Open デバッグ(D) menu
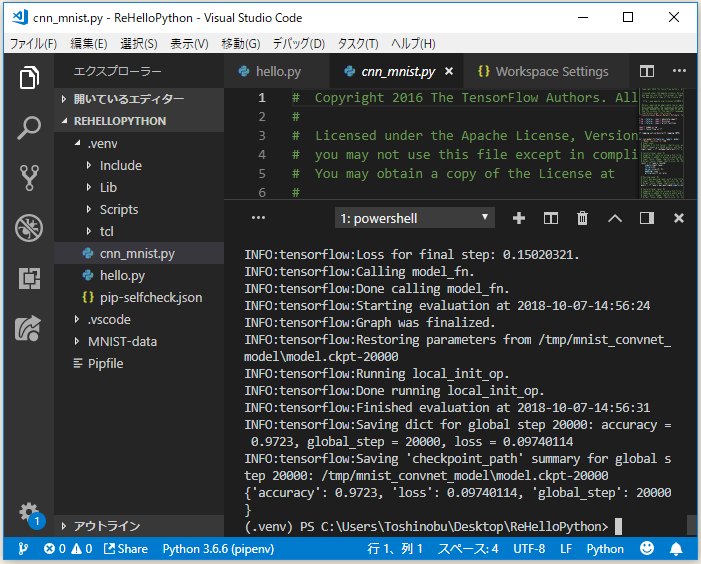The height and width of the screenshot is (564, 701). click(299, 43)
